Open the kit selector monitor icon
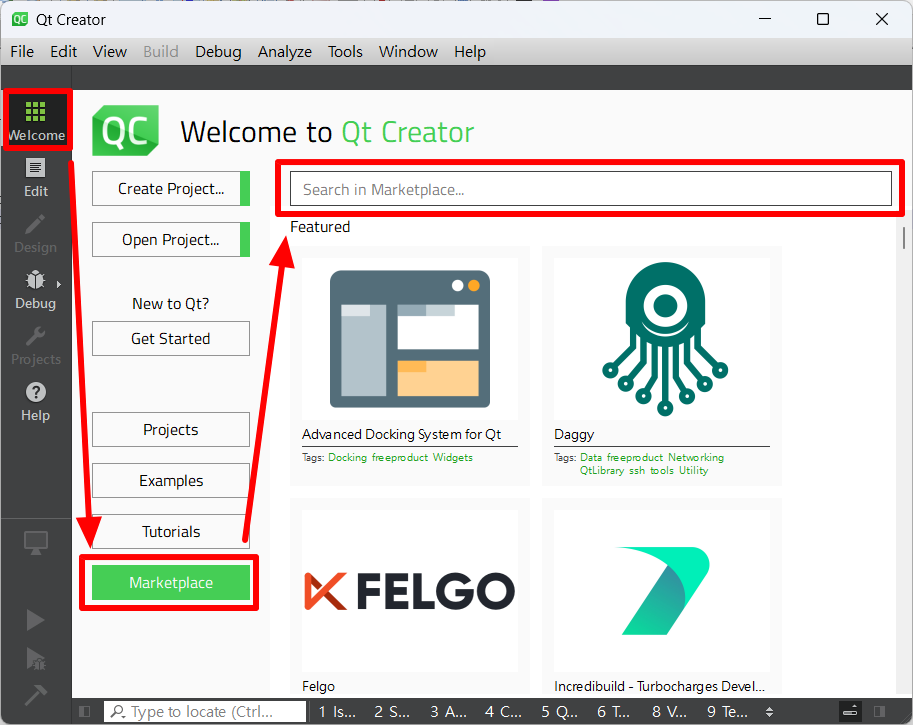This screenshot has width=913, height=725. pos(36,543)
